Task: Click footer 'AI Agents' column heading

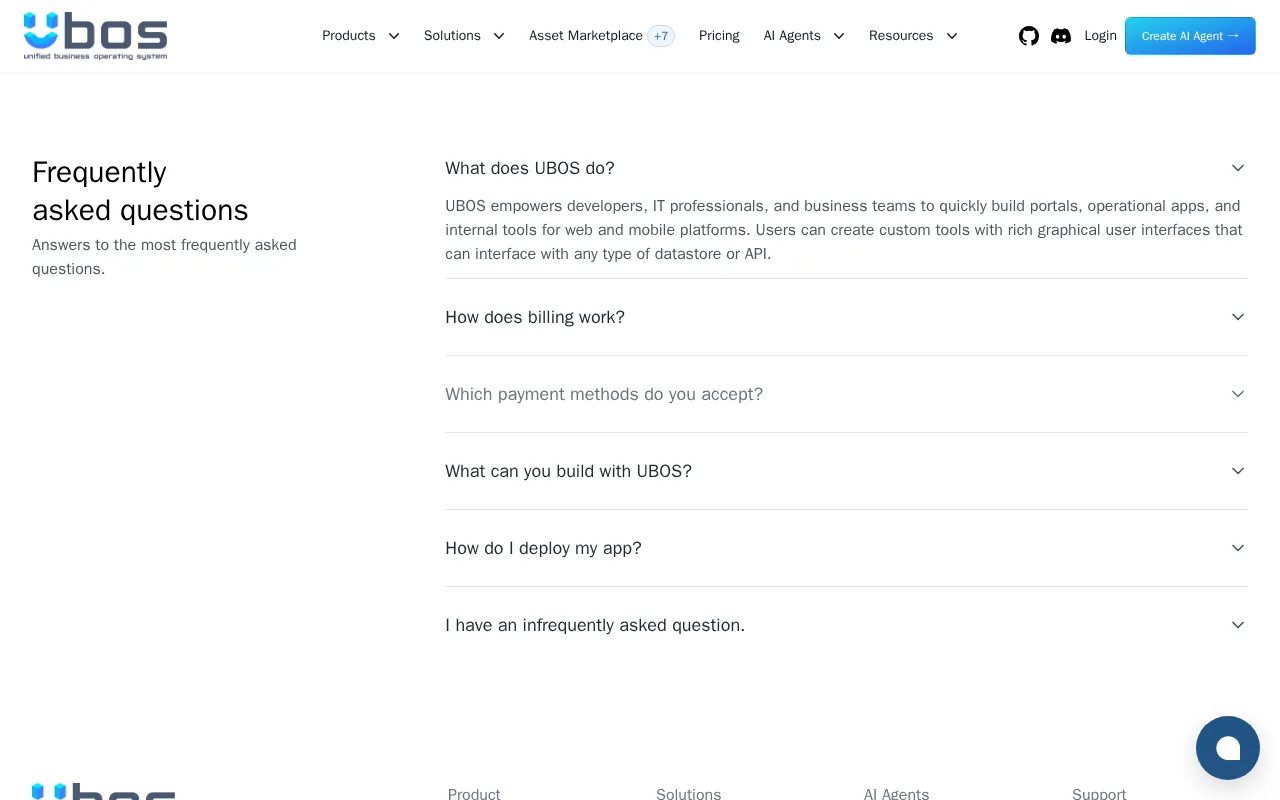Action: click(x=896, y=794)
